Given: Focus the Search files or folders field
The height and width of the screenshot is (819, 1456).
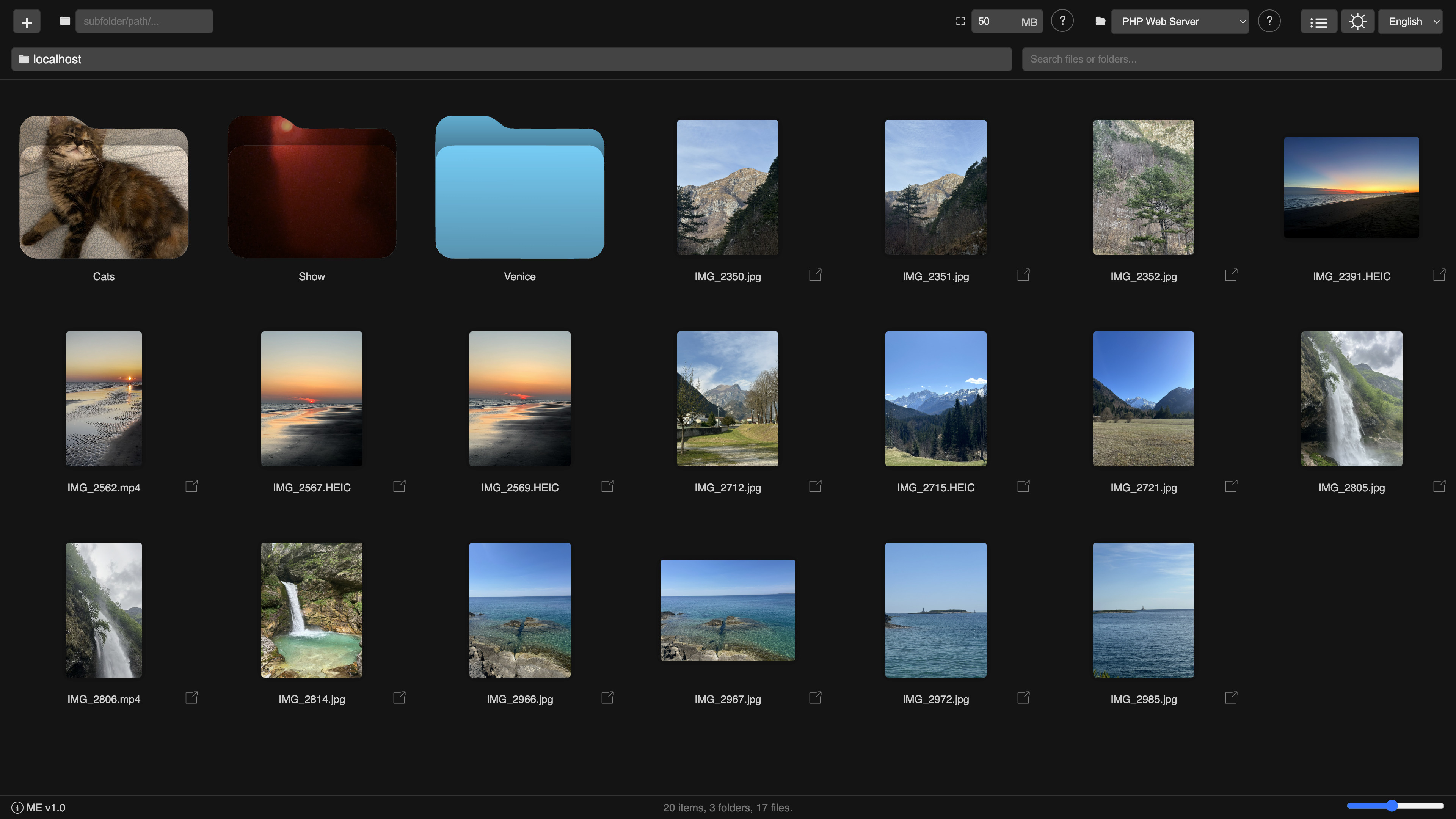Looking at the screenshot, I should [1231, 60].
